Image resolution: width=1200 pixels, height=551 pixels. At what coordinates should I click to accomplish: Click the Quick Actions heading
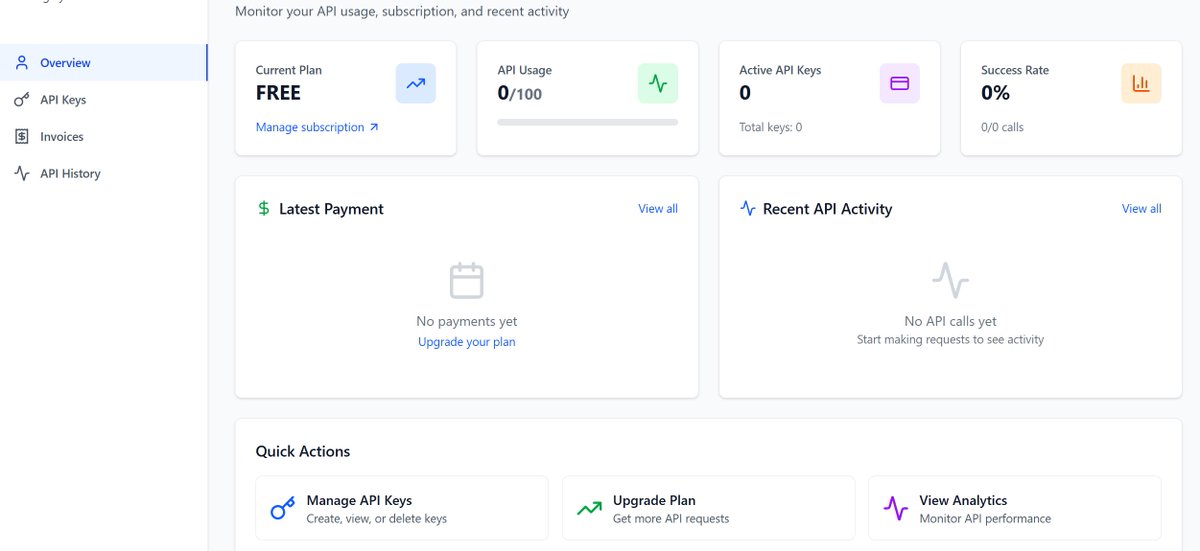point(303,452)
